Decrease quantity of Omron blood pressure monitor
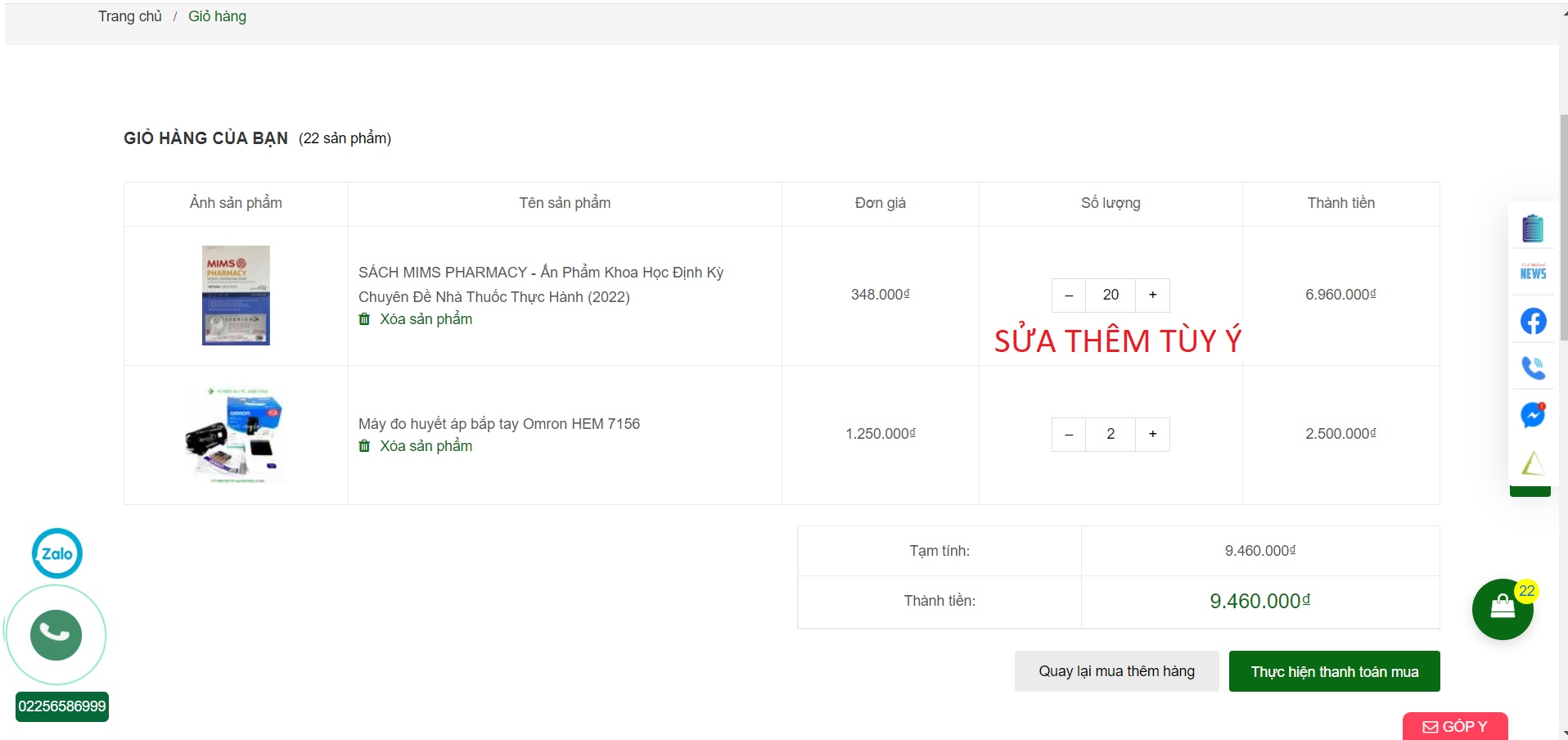The image size is (1568, 740). pos(1069,434)
